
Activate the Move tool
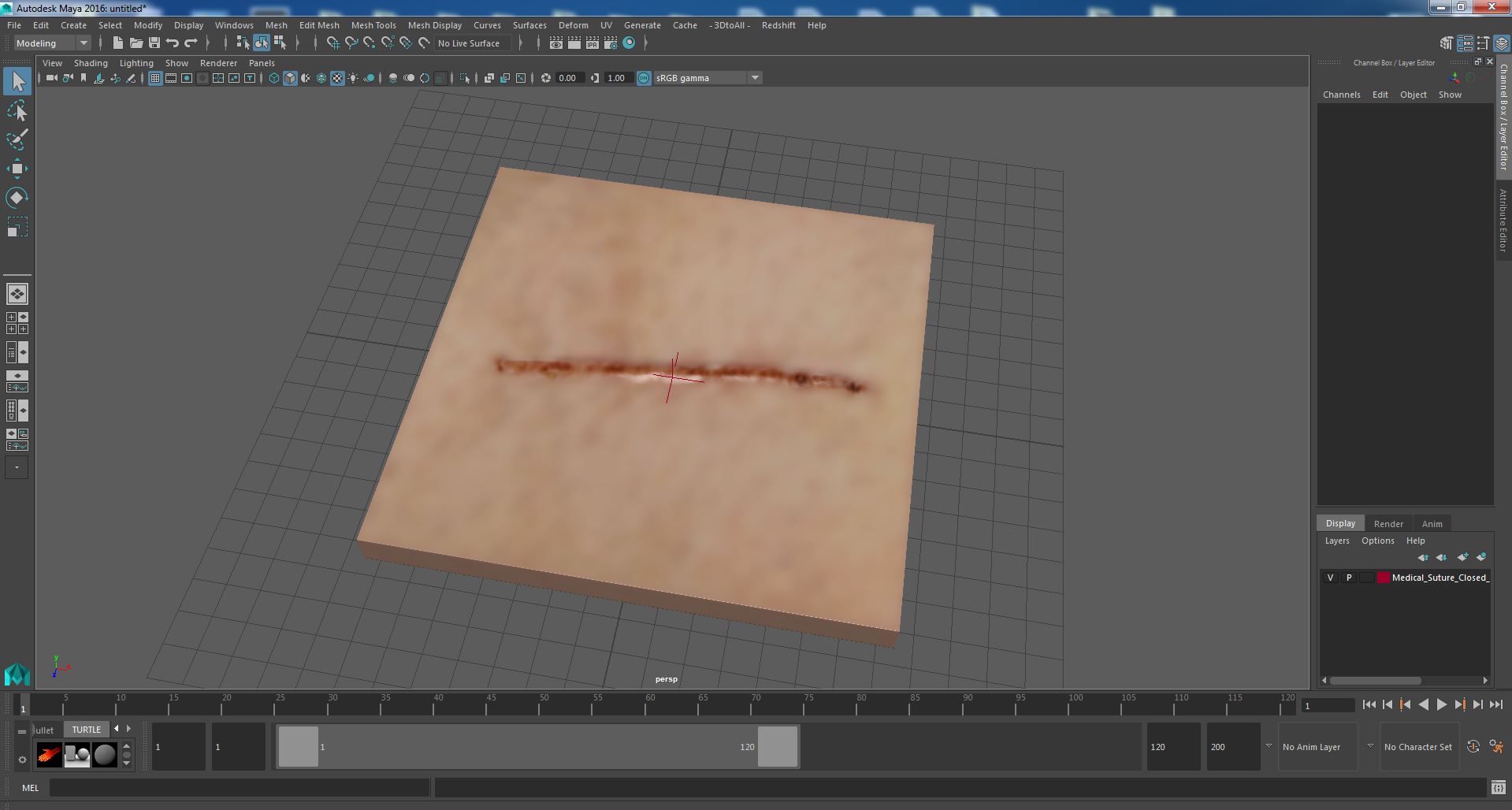tap(17, 169)
